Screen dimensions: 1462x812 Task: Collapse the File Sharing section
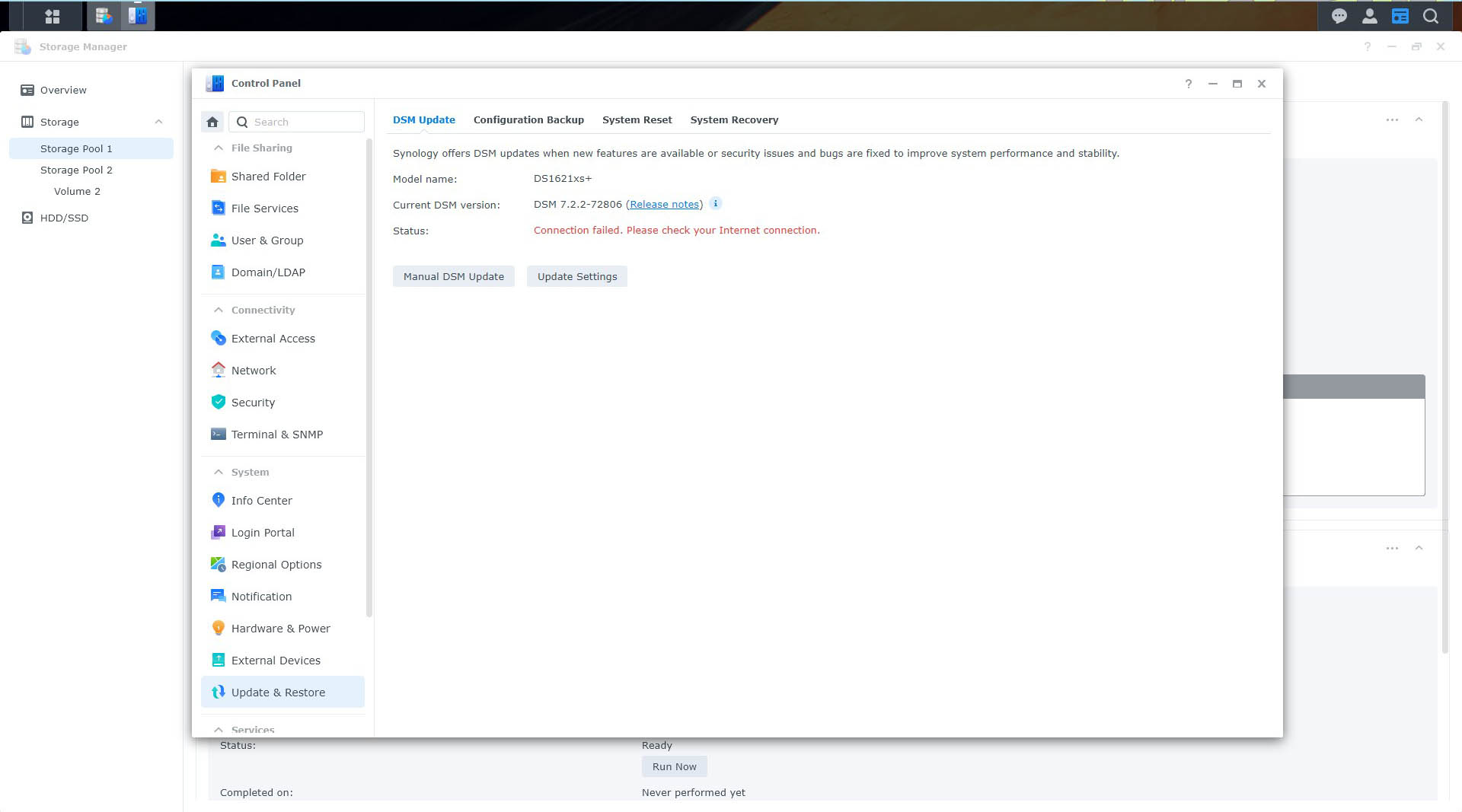tap(219, 148)
